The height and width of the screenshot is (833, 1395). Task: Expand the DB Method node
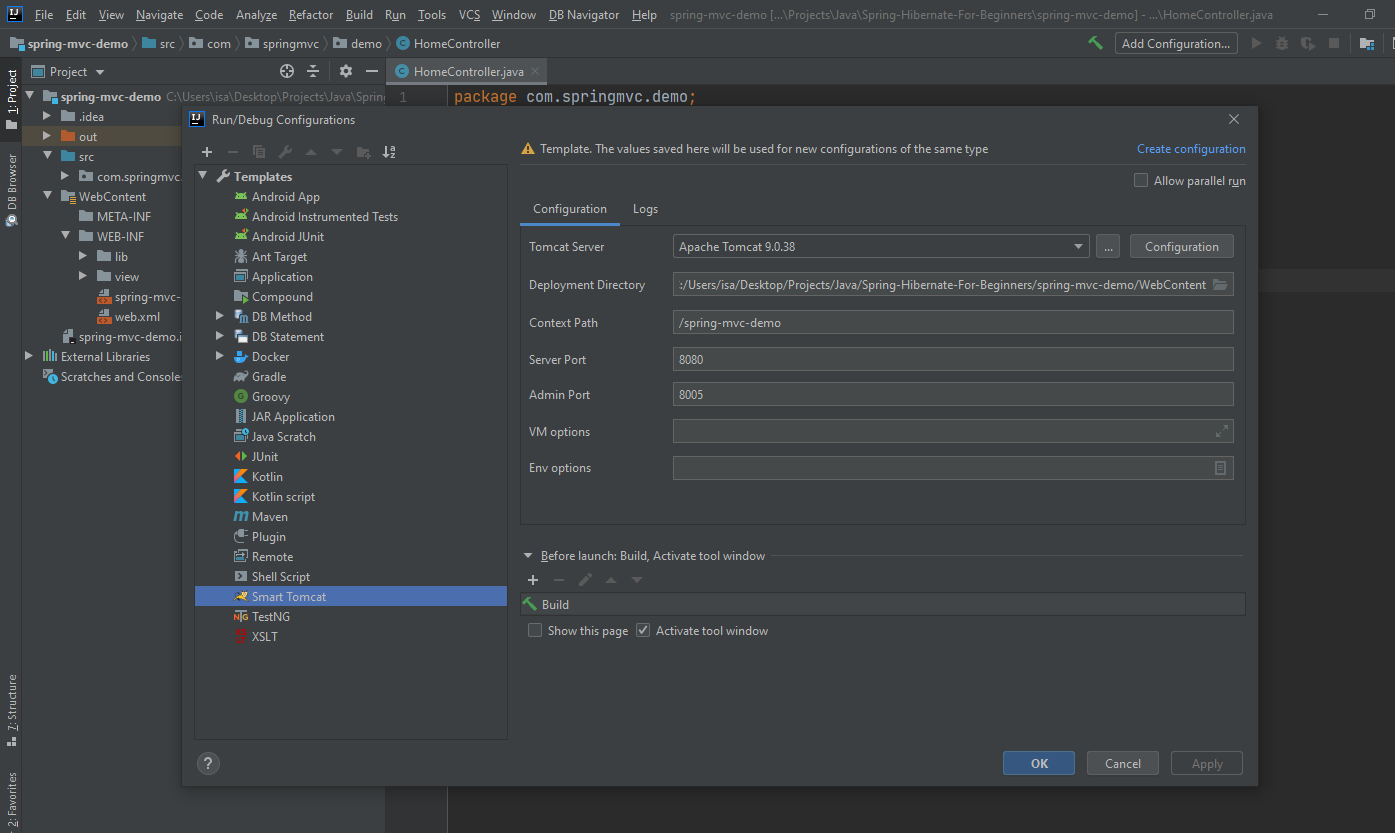[x=220, y=317]
